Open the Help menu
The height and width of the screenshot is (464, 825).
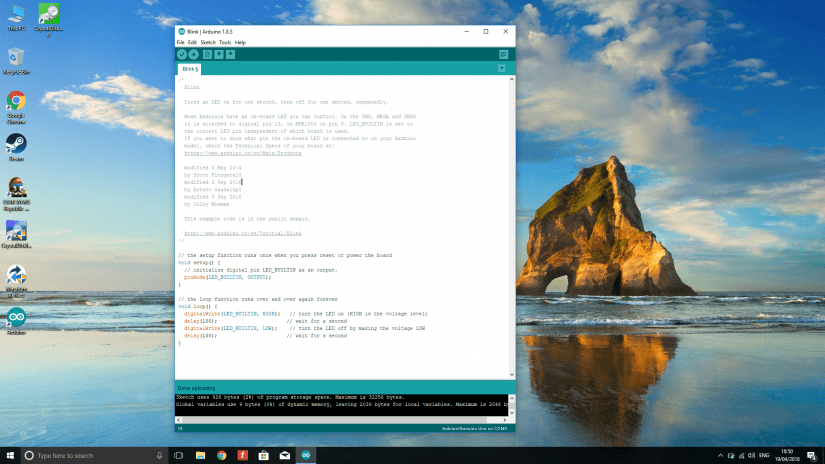[x=240, y=42]
